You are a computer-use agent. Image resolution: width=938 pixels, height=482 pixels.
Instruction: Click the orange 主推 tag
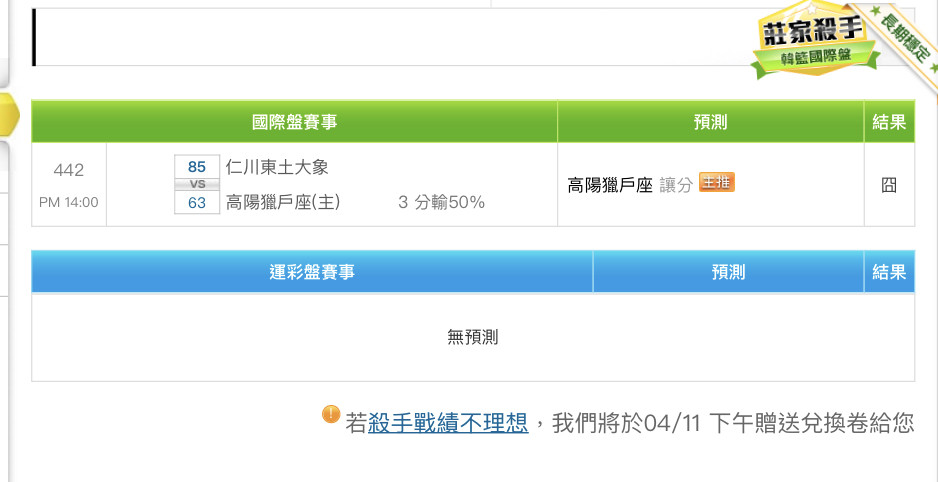click(717, 182)
